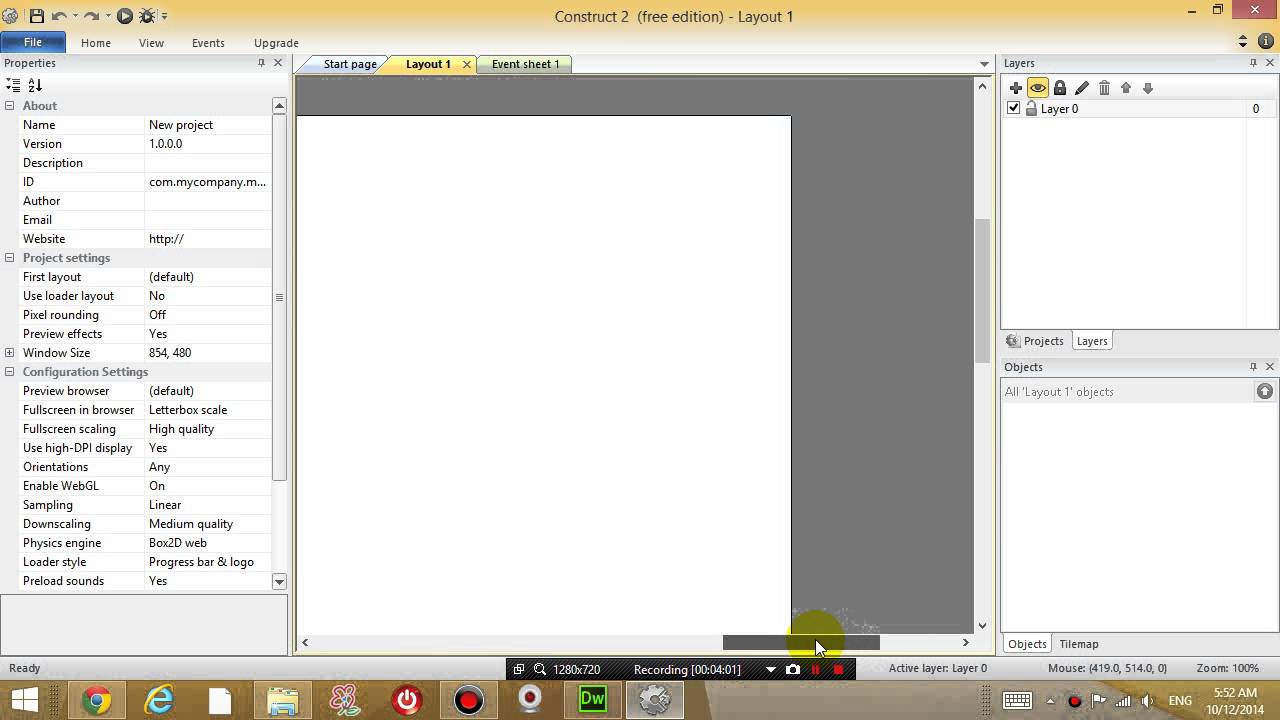
Task: Move layer up with the up arrow
Action: click(x=1126, y=88)
